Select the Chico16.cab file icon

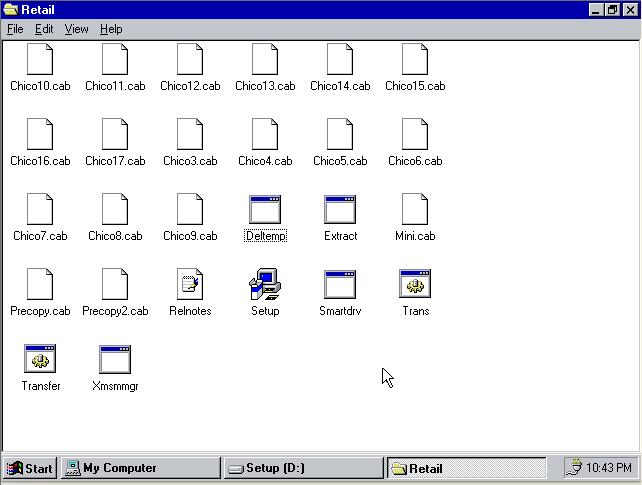click(x=40, y=134)
